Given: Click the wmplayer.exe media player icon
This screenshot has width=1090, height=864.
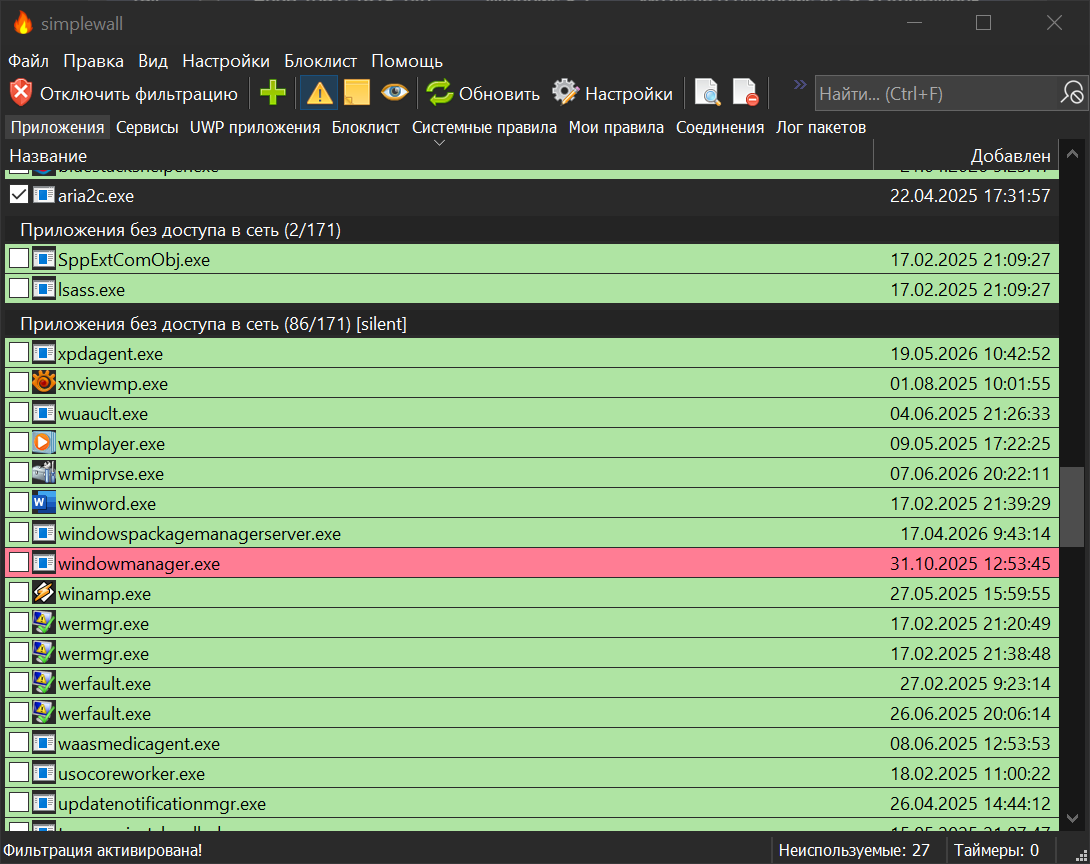Looking at the screenshot, I should pyautogui.click(x=44, y=443).
